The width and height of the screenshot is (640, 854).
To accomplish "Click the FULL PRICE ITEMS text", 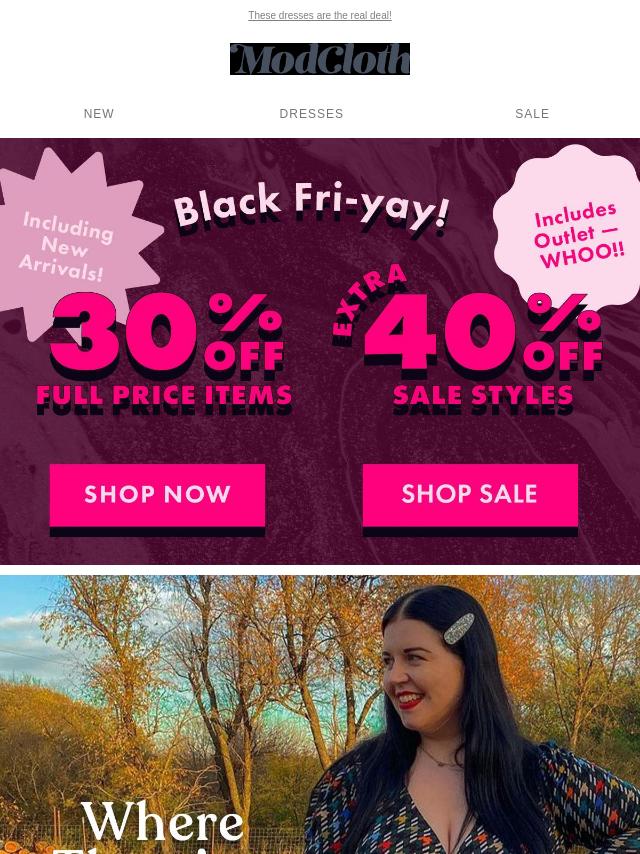I will tap(164, 396).
